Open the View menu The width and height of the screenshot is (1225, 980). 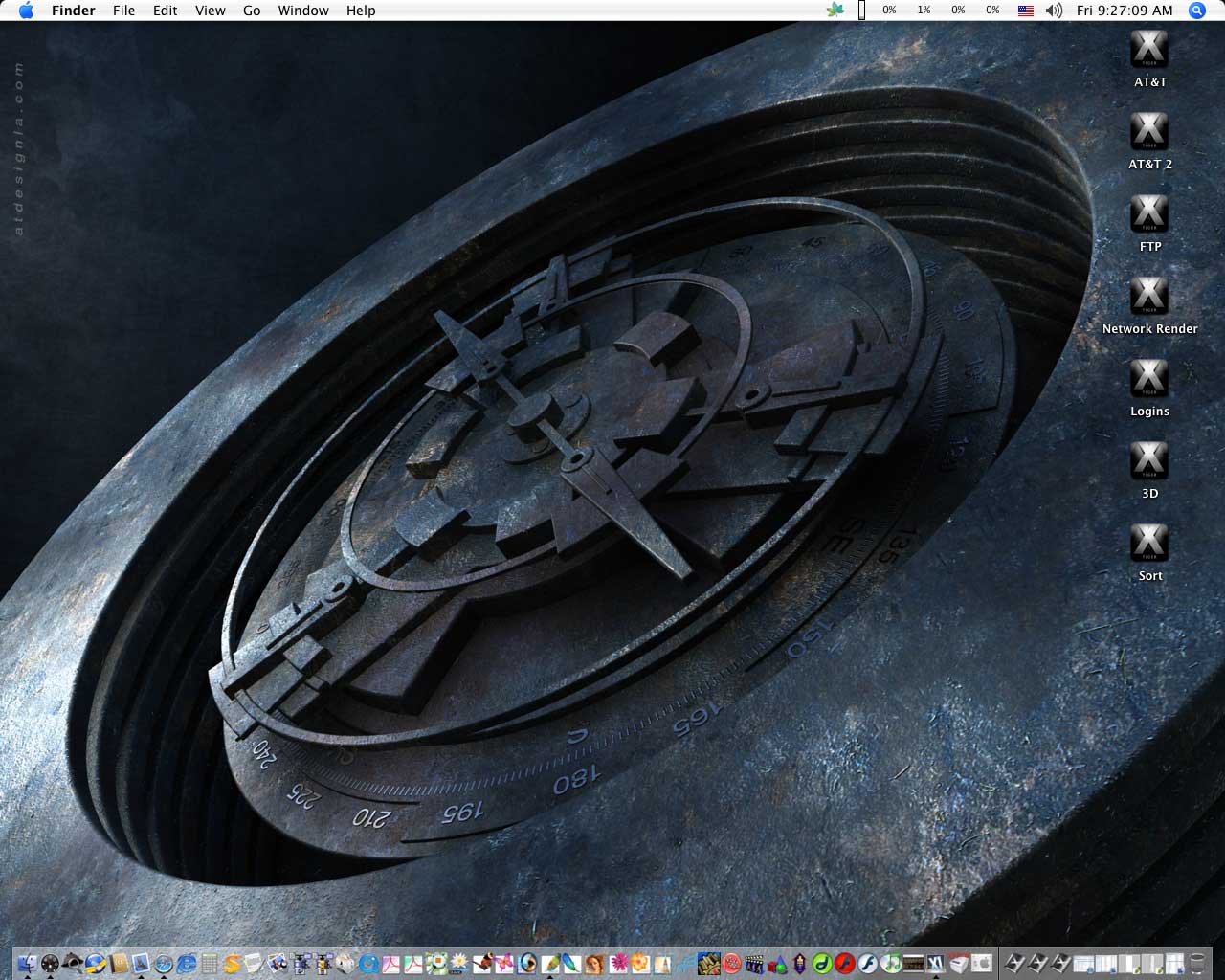(x=210, y=11)
